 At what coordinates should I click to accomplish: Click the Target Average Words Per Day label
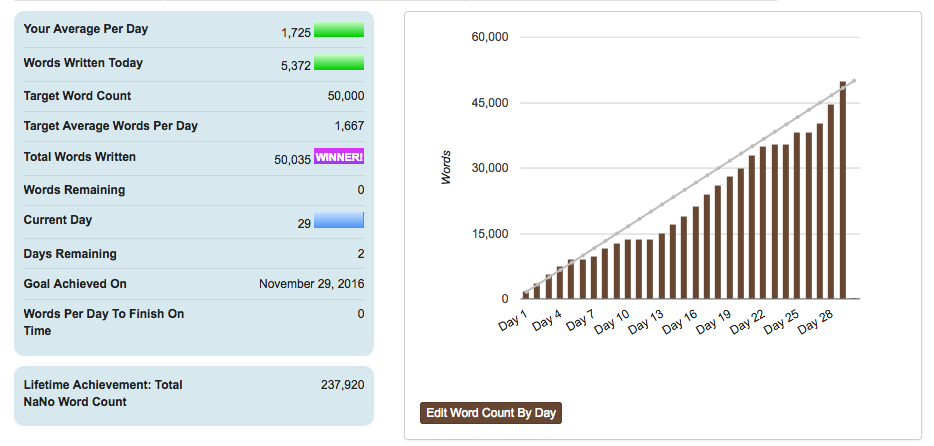pyautogui.click(x=110, y=126)
